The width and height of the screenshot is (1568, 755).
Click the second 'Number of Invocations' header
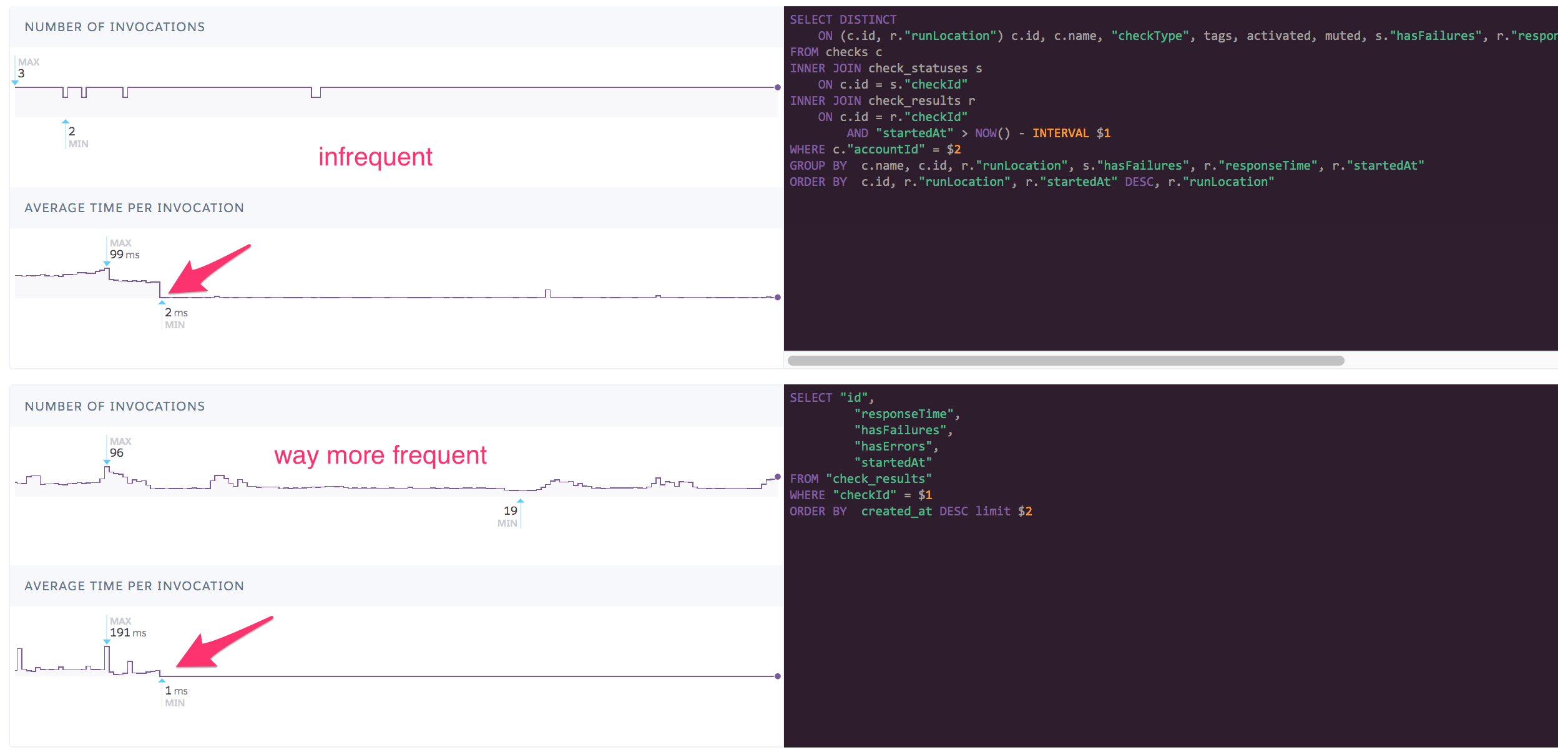coord(115,406)
